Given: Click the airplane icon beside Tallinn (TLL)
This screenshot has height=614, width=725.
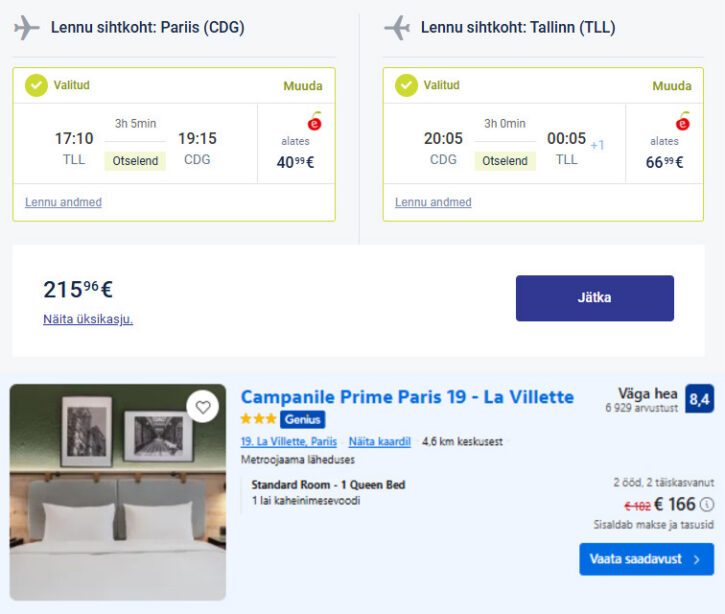Looking at the screenshot, I should (397, 28).
